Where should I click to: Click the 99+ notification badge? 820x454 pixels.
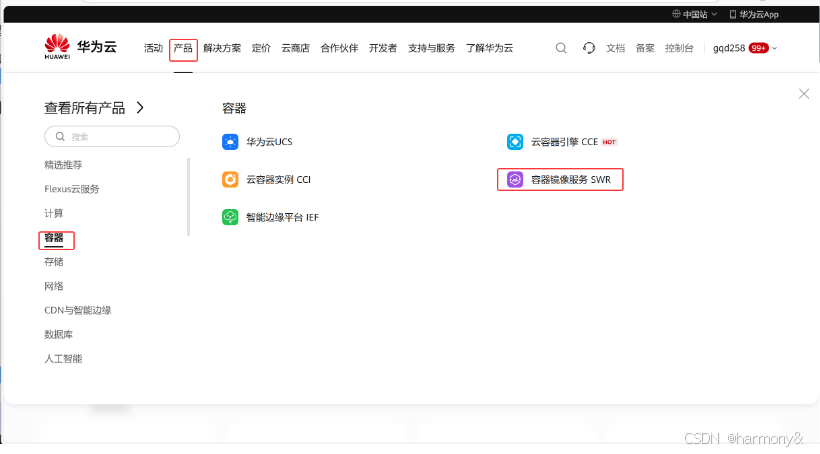click(758, 48)
